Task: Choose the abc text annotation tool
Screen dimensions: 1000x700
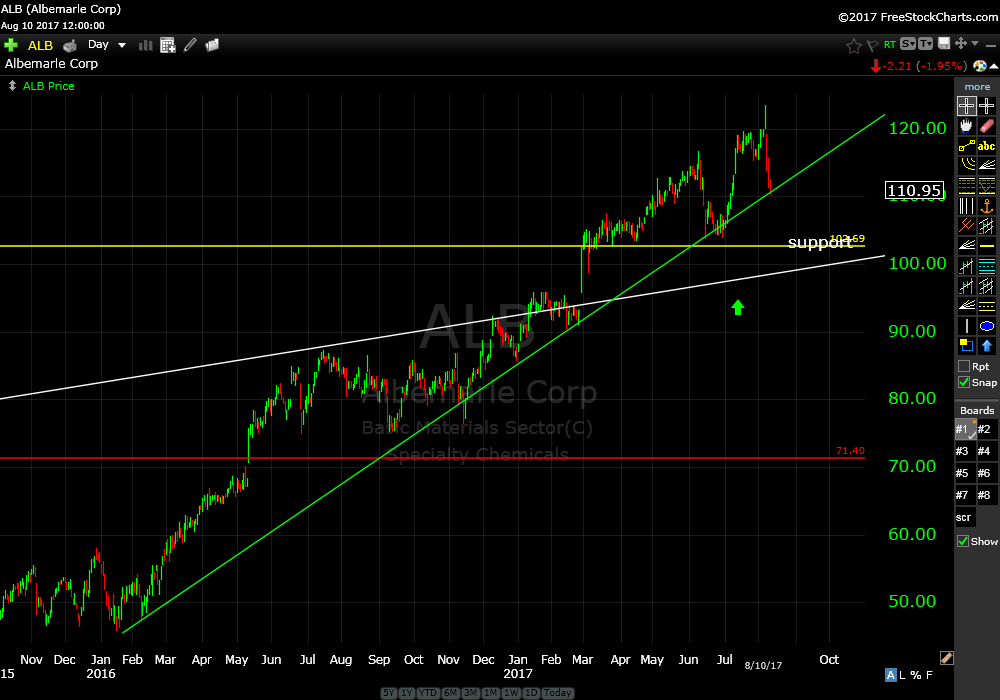Action: point(987,146)
